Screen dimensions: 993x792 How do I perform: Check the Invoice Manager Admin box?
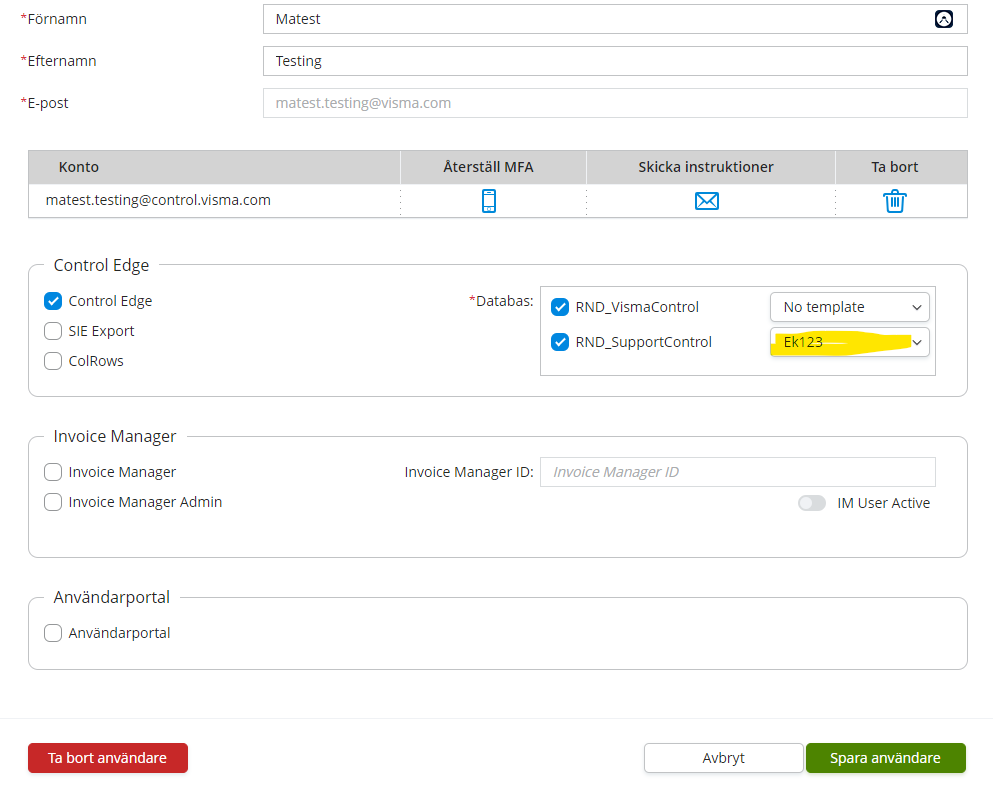click(53, 502)
